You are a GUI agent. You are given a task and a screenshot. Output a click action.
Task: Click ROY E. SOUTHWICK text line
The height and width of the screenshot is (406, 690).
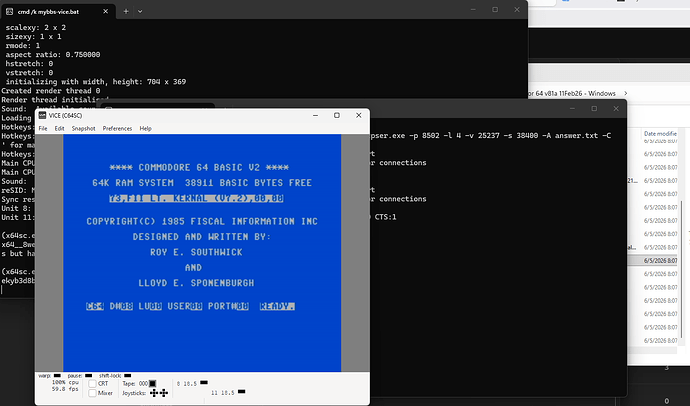point(196,252)
